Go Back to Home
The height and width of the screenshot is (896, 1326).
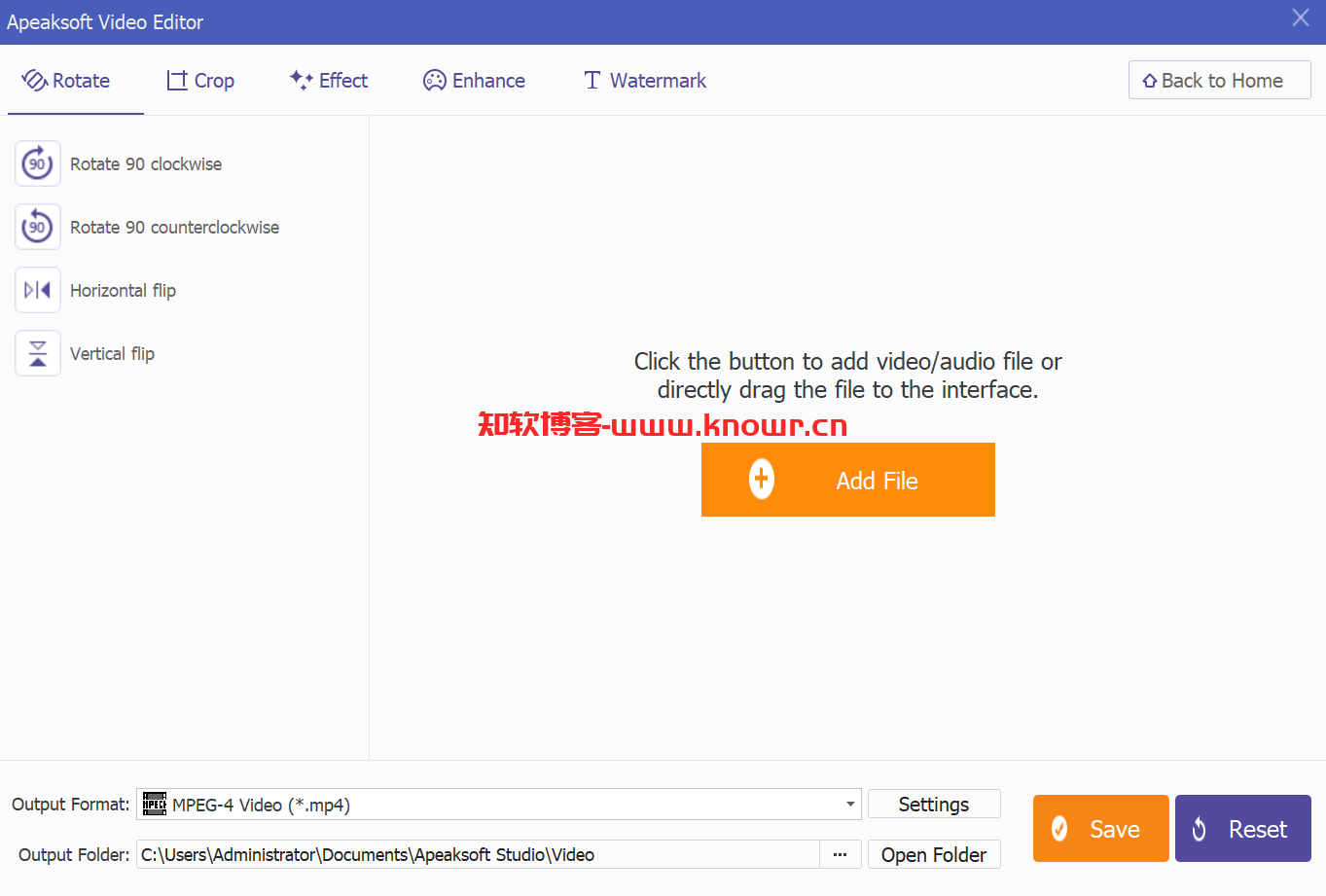[x=1220, y=81]
